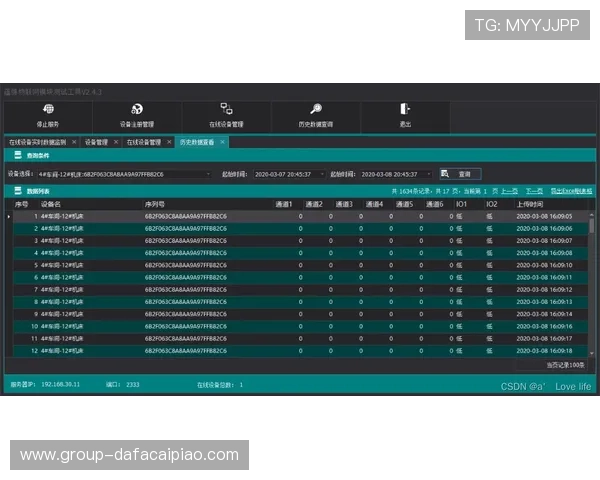
Task: Click the serial number cell in row 1
Action: pos(186,217)
